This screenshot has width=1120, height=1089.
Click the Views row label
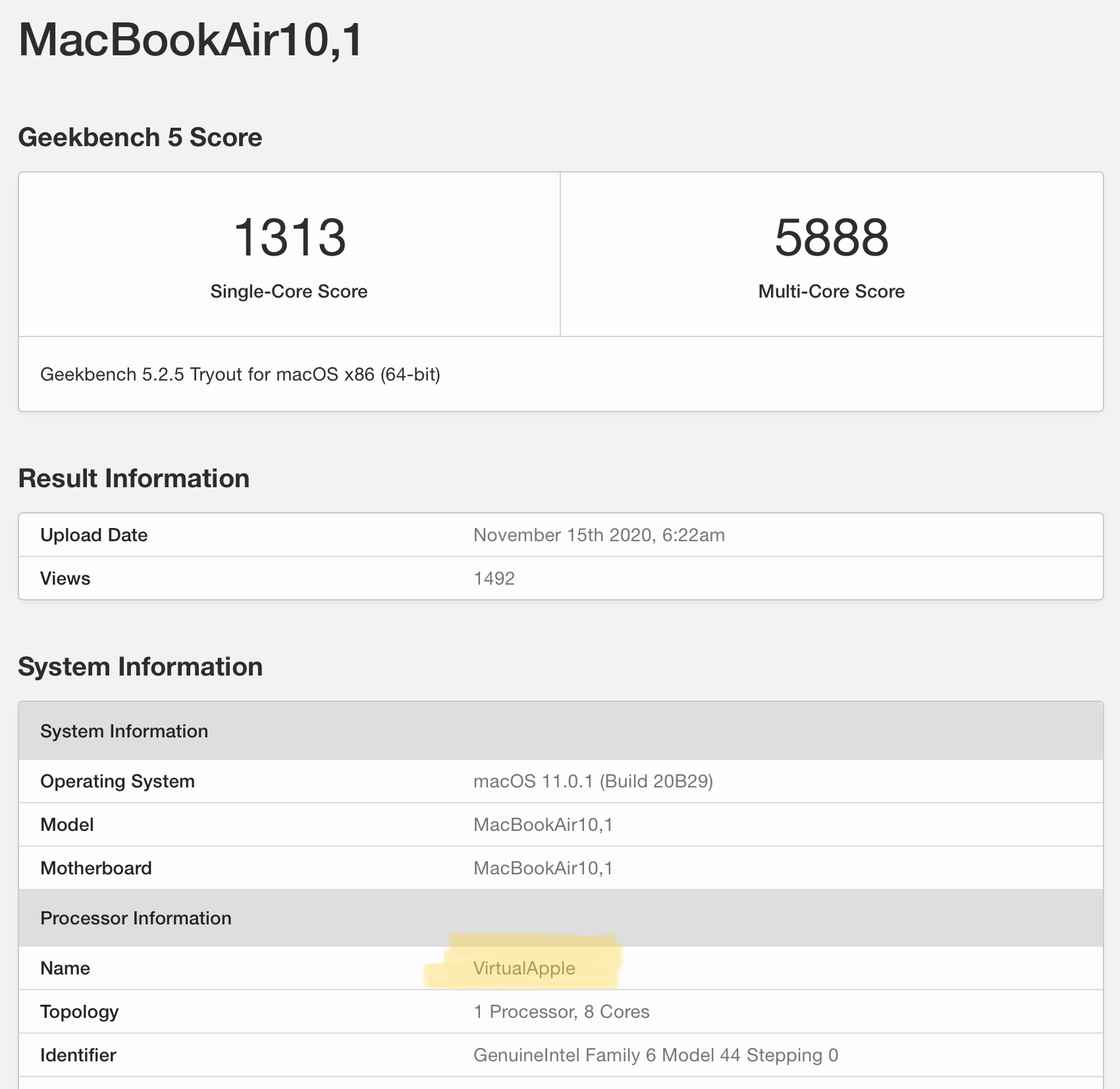(65, 579)
